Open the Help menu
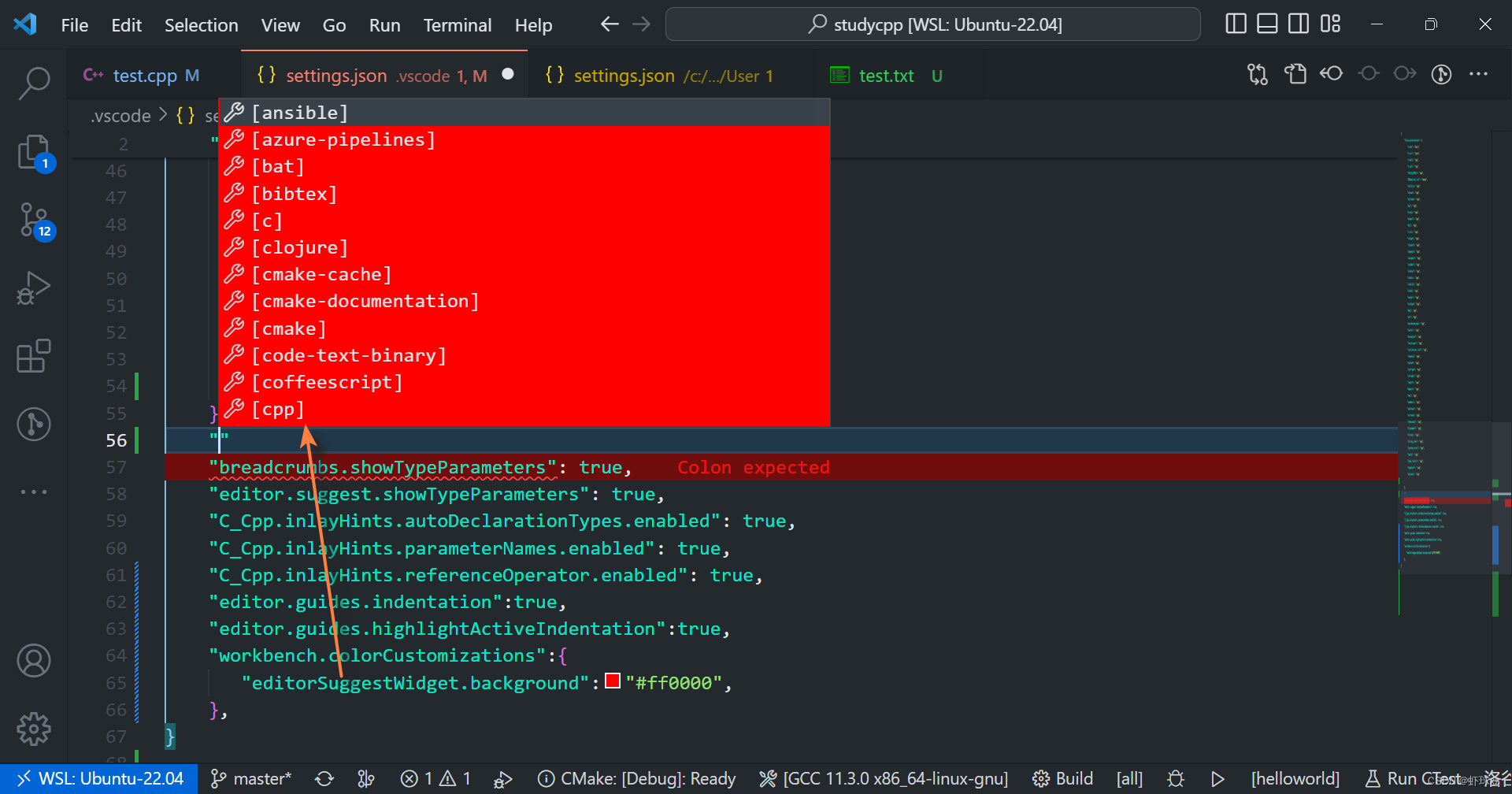 coord(533,25)
